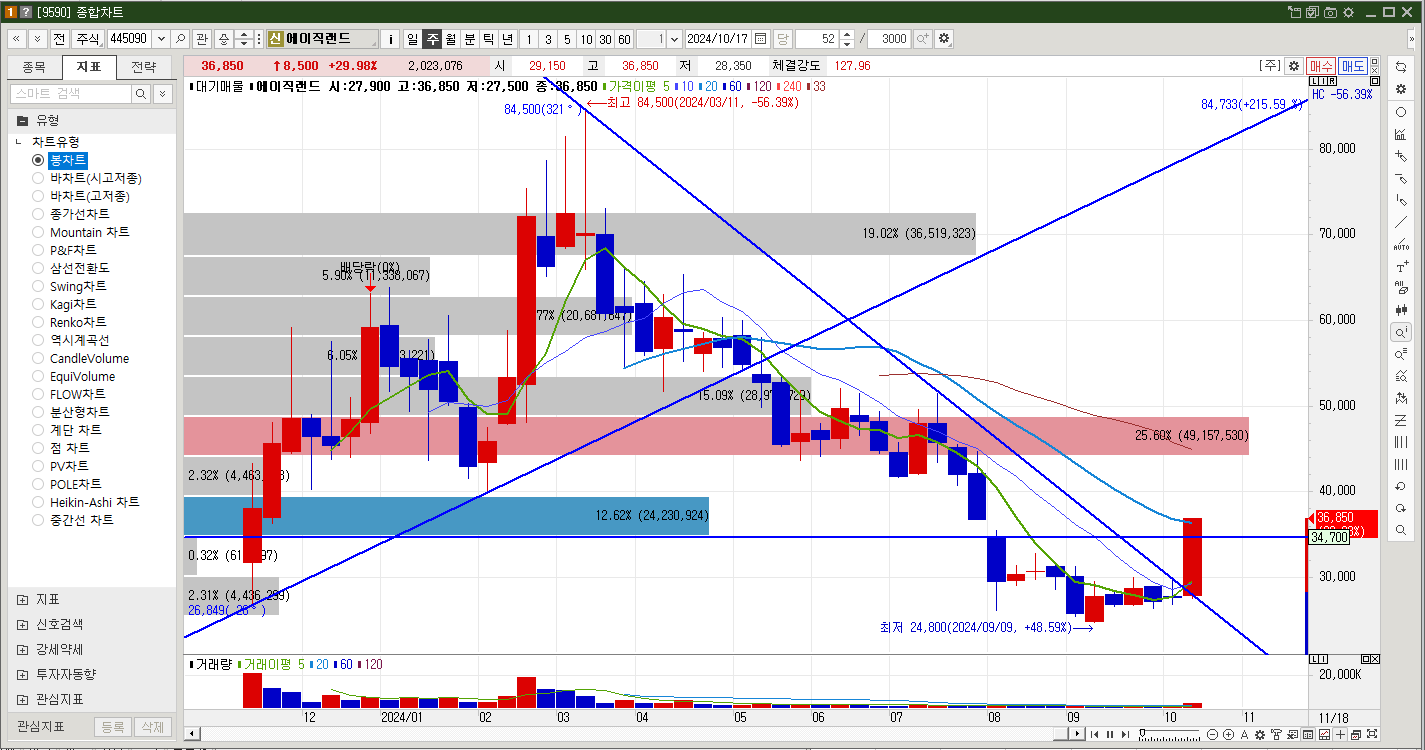Click the stock search magnifier next to code 445090

tap(180, 39)
